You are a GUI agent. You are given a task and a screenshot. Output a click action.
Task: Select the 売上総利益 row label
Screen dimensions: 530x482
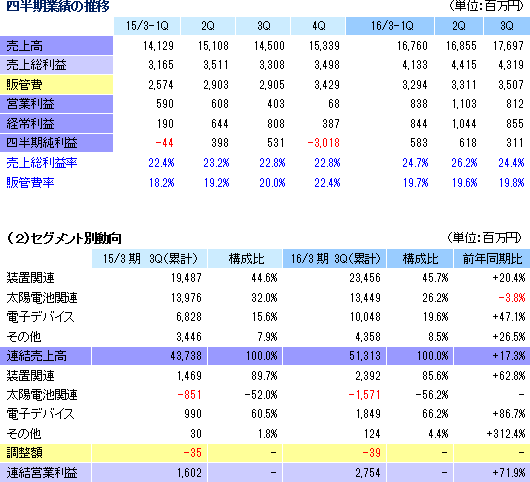(x=56, y=65)
